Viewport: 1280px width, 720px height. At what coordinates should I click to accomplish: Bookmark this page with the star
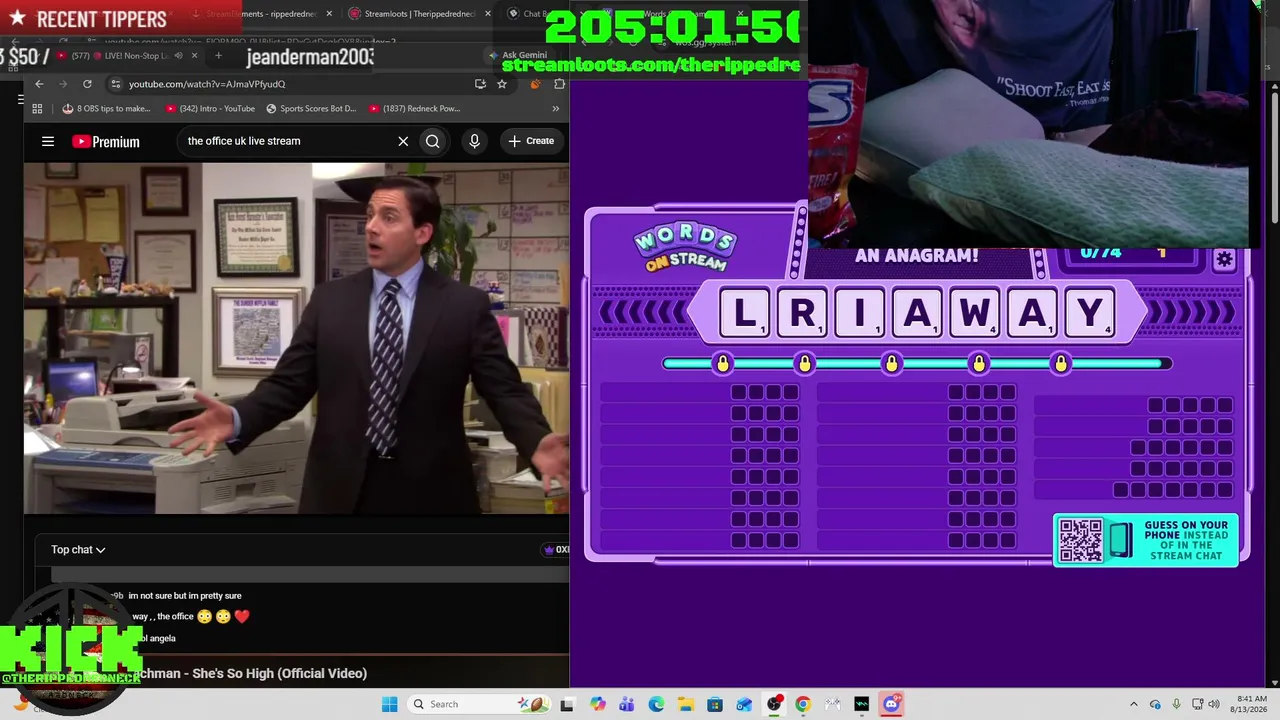[502, 84]
